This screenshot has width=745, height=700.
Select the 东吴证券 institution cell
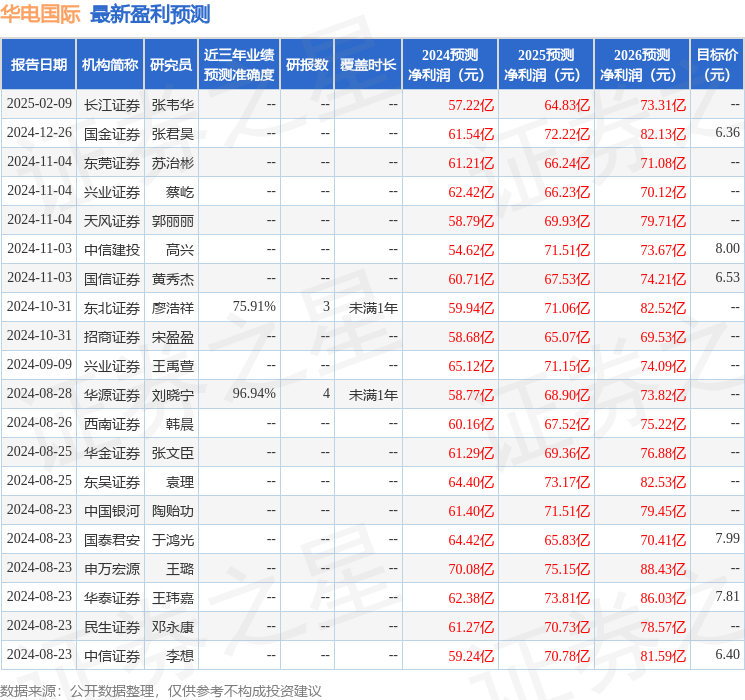pos(112,482)
